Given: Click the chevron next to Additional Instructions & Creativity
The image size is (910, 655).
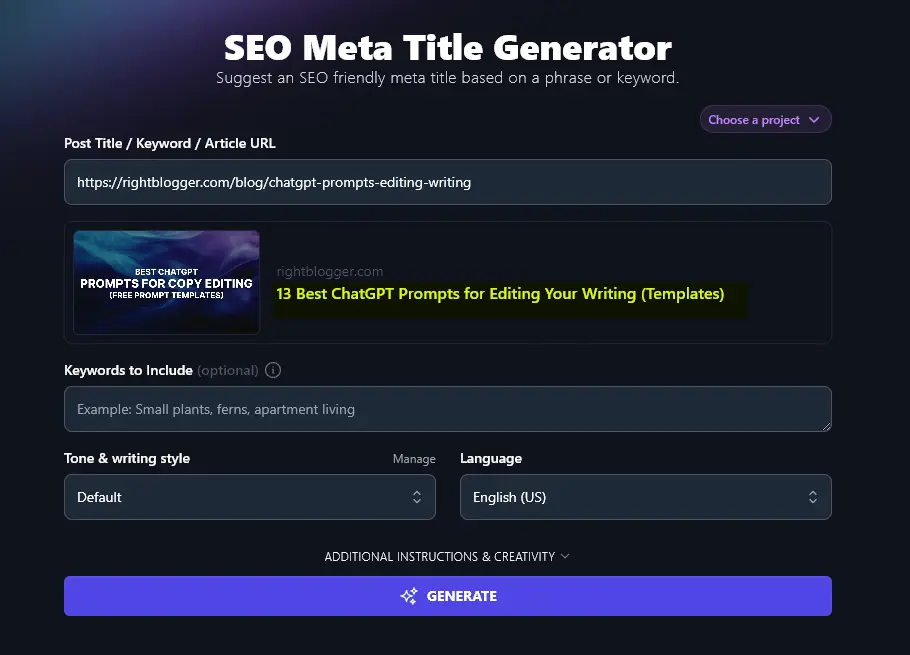Looking at the screenshot, I should coord(565,556).
